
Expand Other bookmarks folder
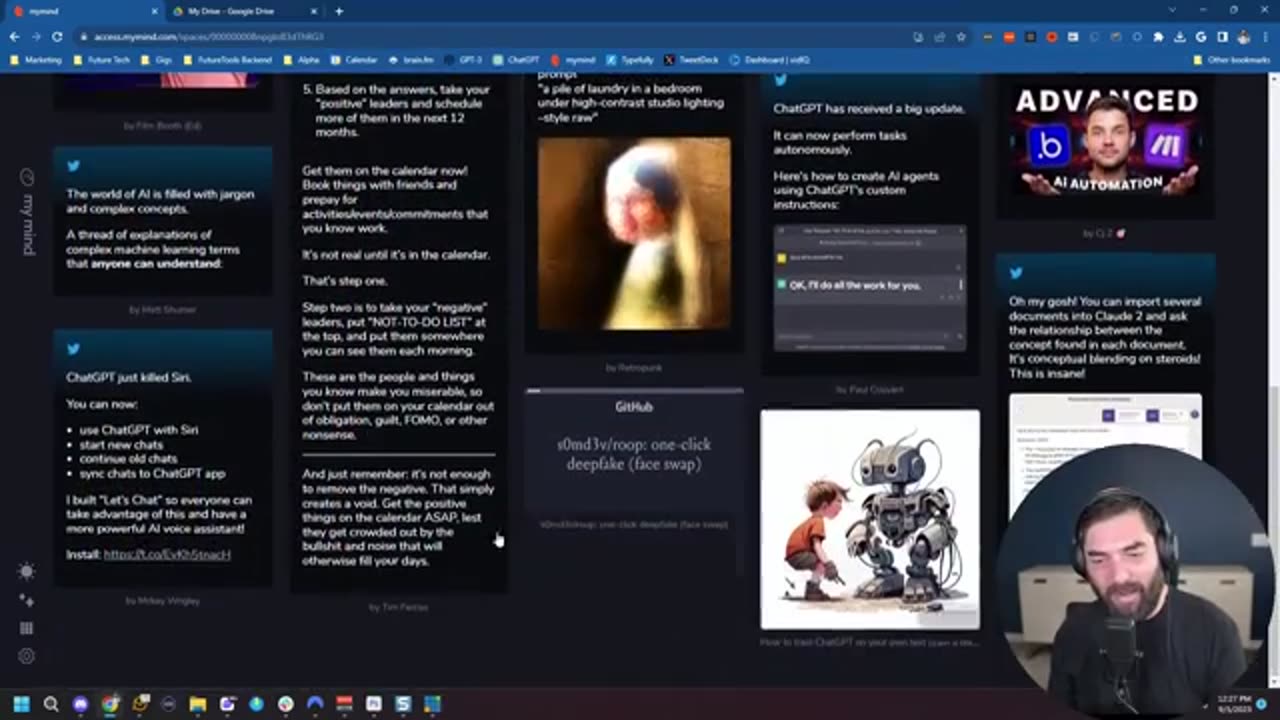(x=1232, y=60)
